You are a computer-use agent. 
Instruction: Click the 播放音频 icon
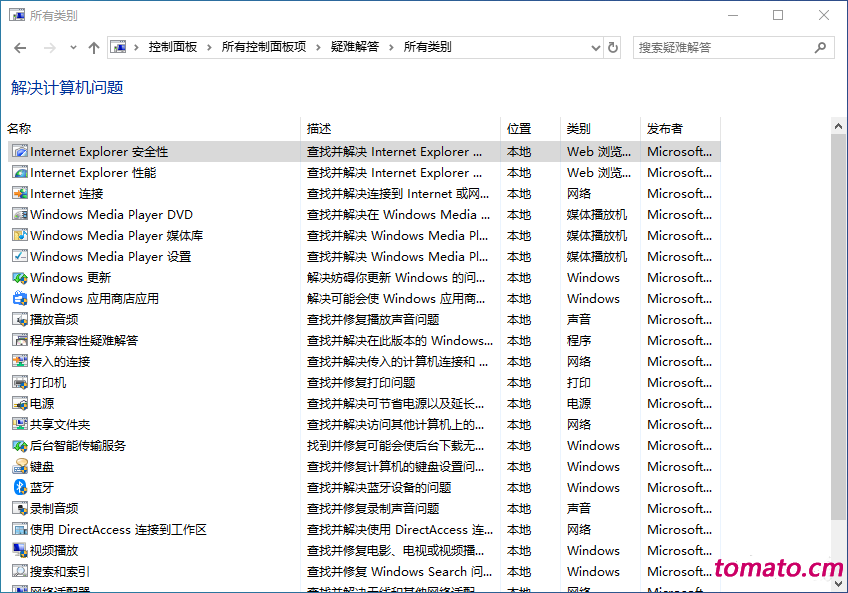pyautogui.click(x=20, y=320)
